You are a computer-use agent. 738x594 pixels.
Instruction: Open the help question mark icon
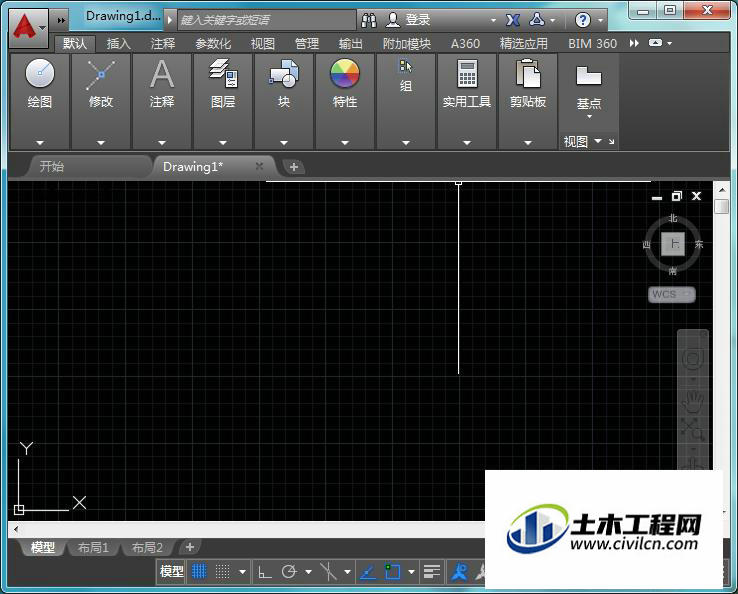(583, 20)
